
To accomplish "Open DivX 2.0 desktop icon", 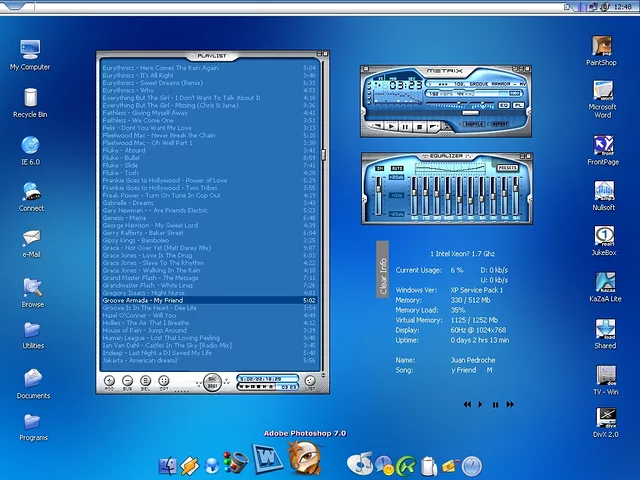I will pos(604,420).
